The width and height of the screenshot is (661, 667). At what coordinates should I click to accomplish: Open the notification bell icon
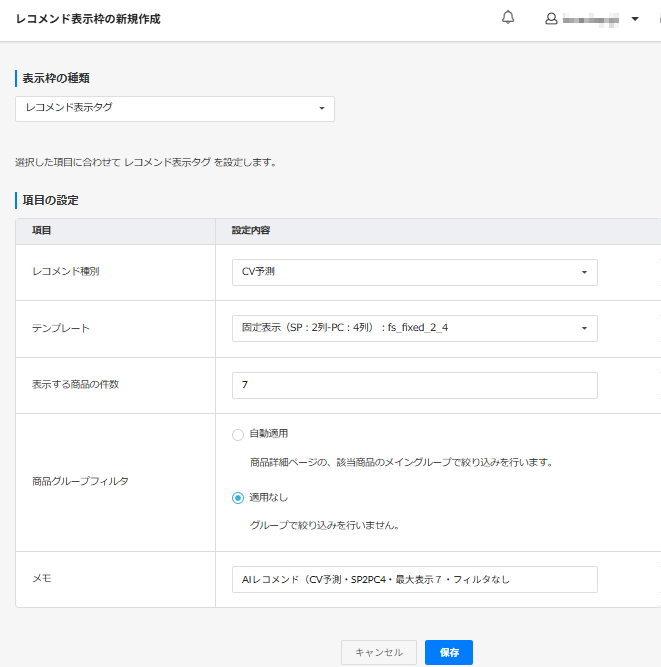[508, 18]
